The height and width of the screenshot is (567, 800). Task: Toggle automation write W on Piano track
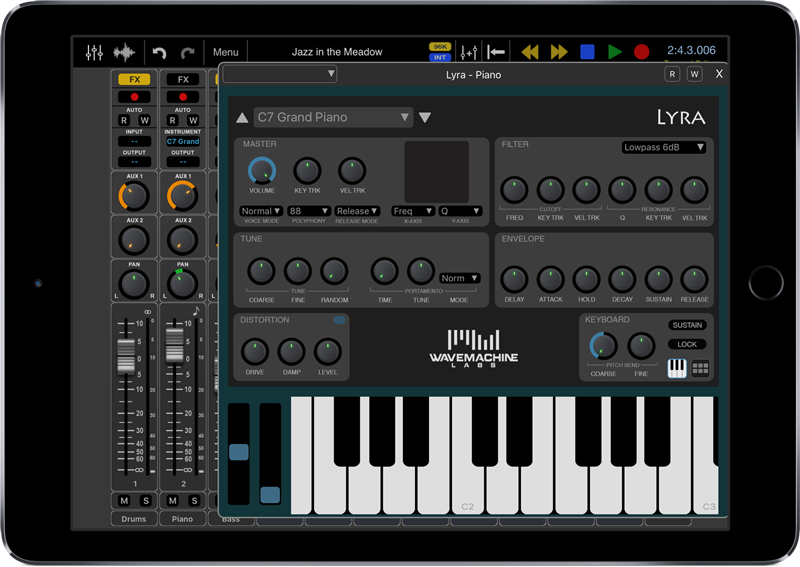click(x=193, y=120)
